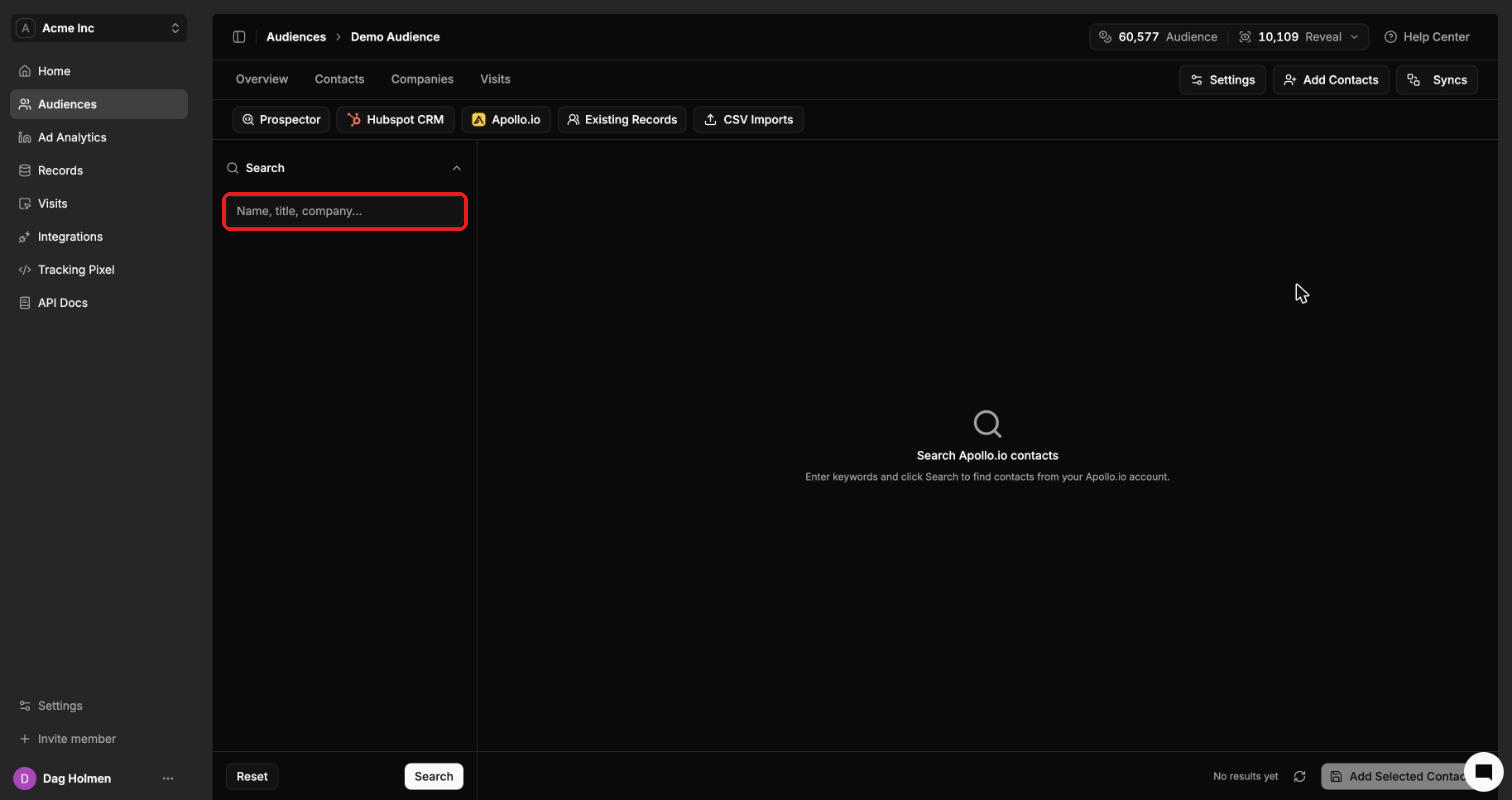Focus the Name, title, company search field
Image resolution: width=1512 pixels, height=800 pixels.
(345, 211)
